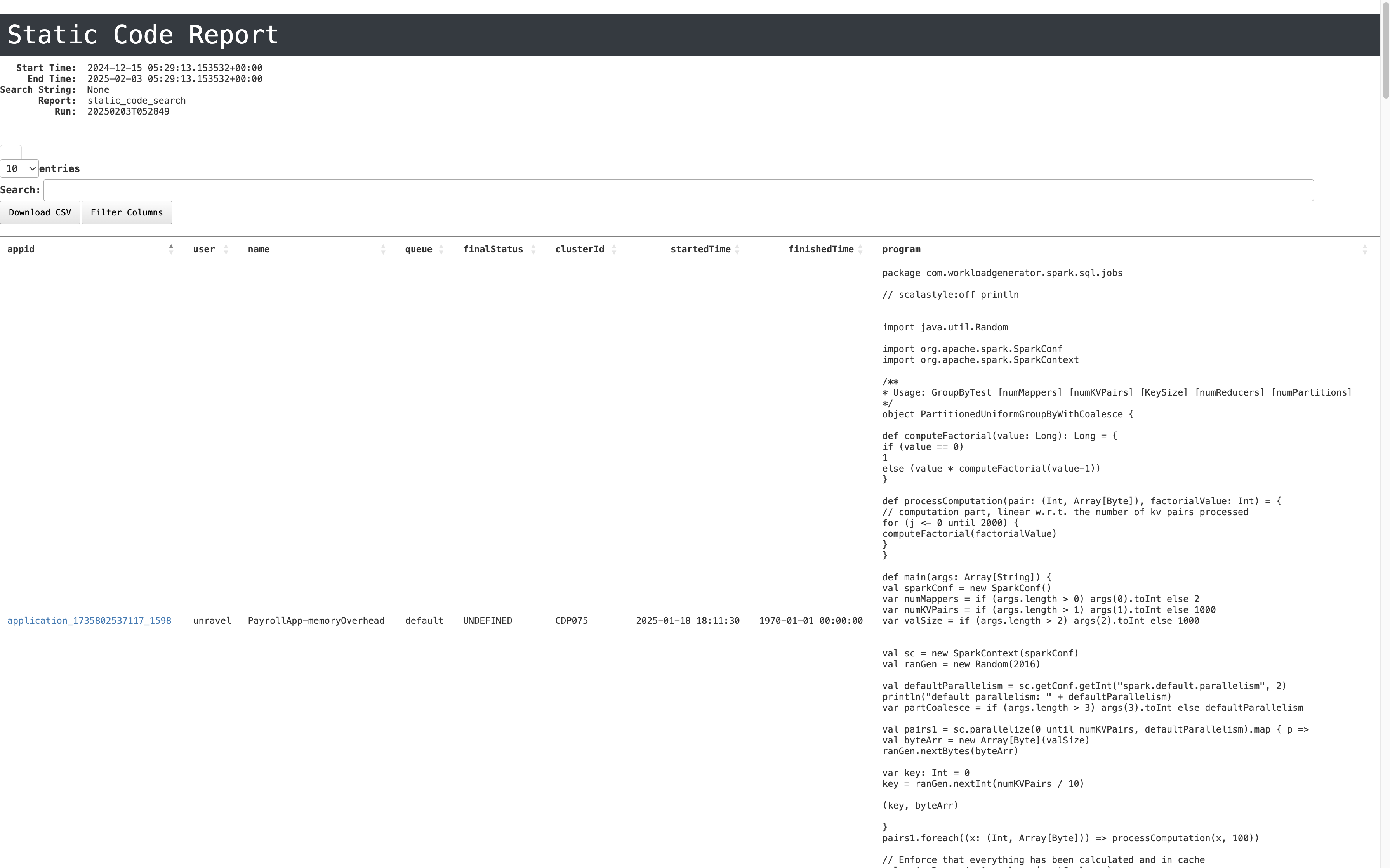The height and width of the screenshot is (868, 1390).
Task: Sort by program column arrow icon
Action: 1365,249
